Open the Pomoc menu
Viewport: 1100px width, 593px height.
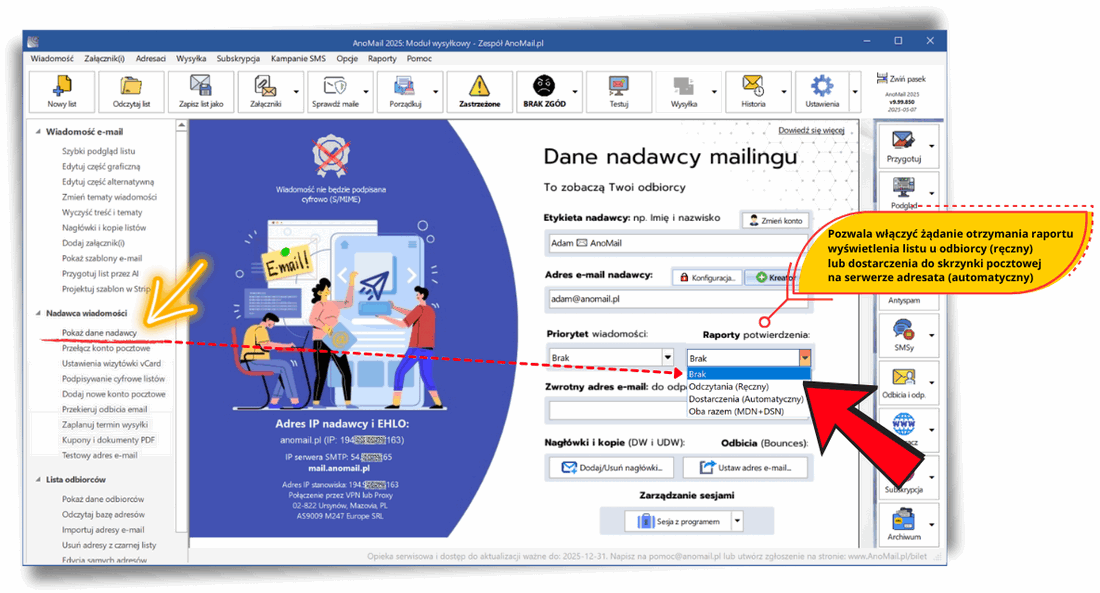coord(419,59)
